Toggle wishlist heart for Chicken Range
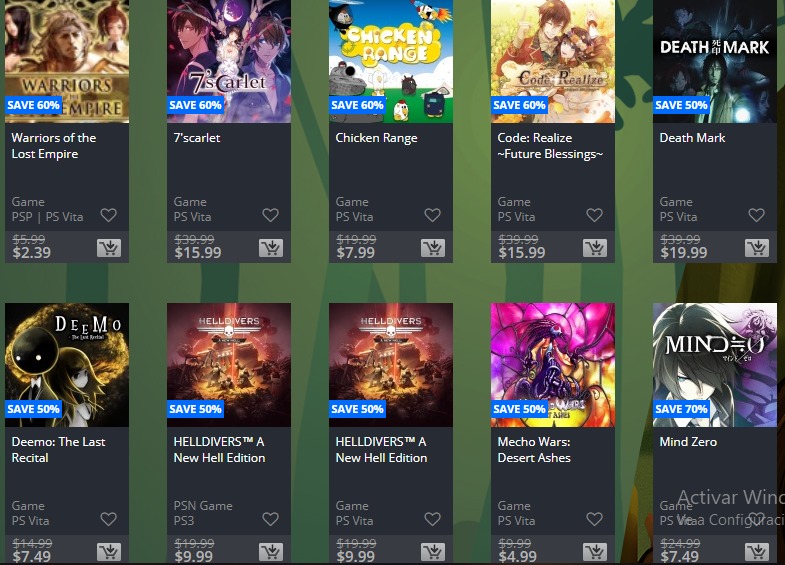The height and width of the screenshot is (565, 785). click(433, 215)
